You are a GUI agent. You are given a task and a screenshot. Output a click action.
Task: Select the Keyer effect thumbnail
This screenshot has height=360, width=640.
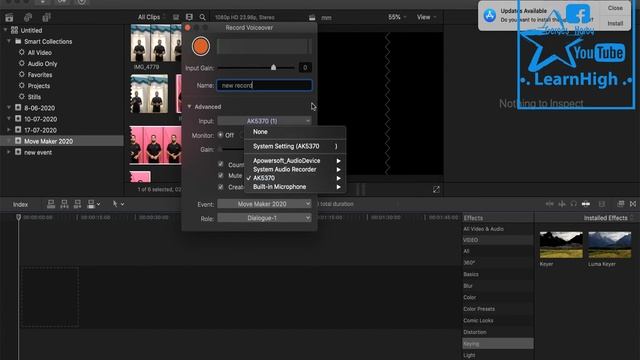[x=561, y=244]
